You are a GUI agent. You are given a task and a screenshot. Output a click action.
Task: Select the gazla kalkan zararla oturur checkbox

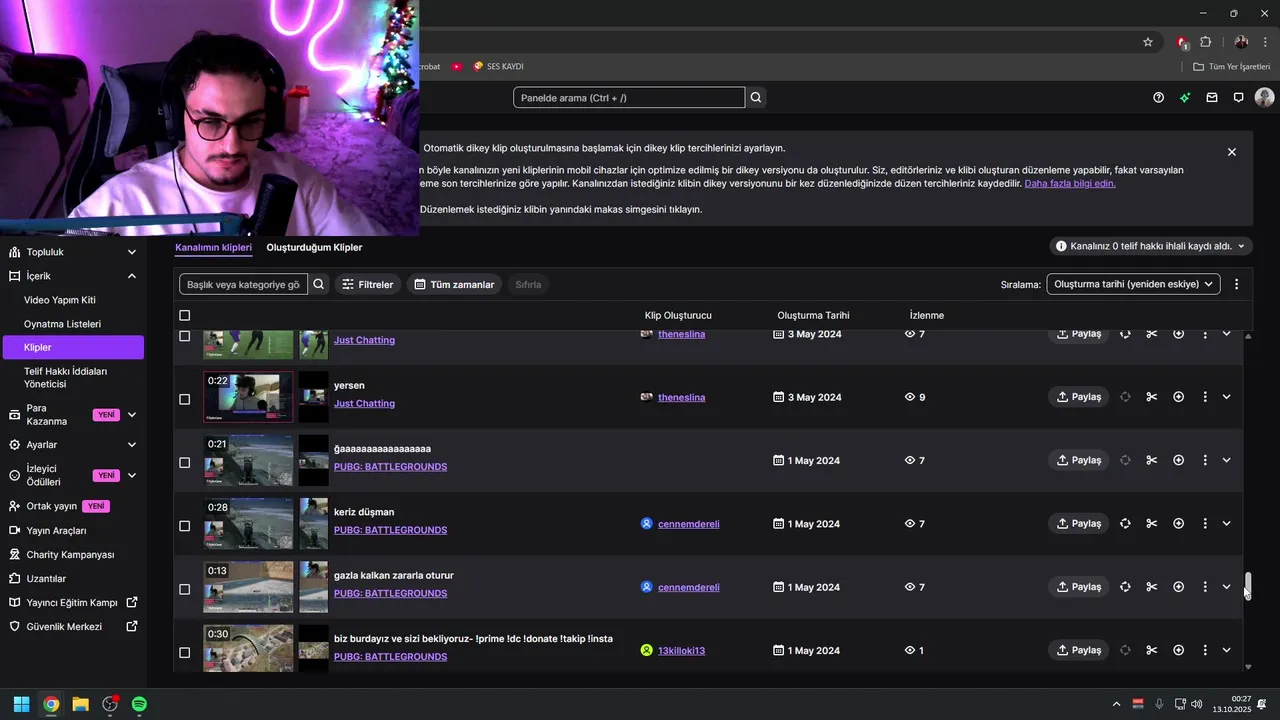pos(184,589)
